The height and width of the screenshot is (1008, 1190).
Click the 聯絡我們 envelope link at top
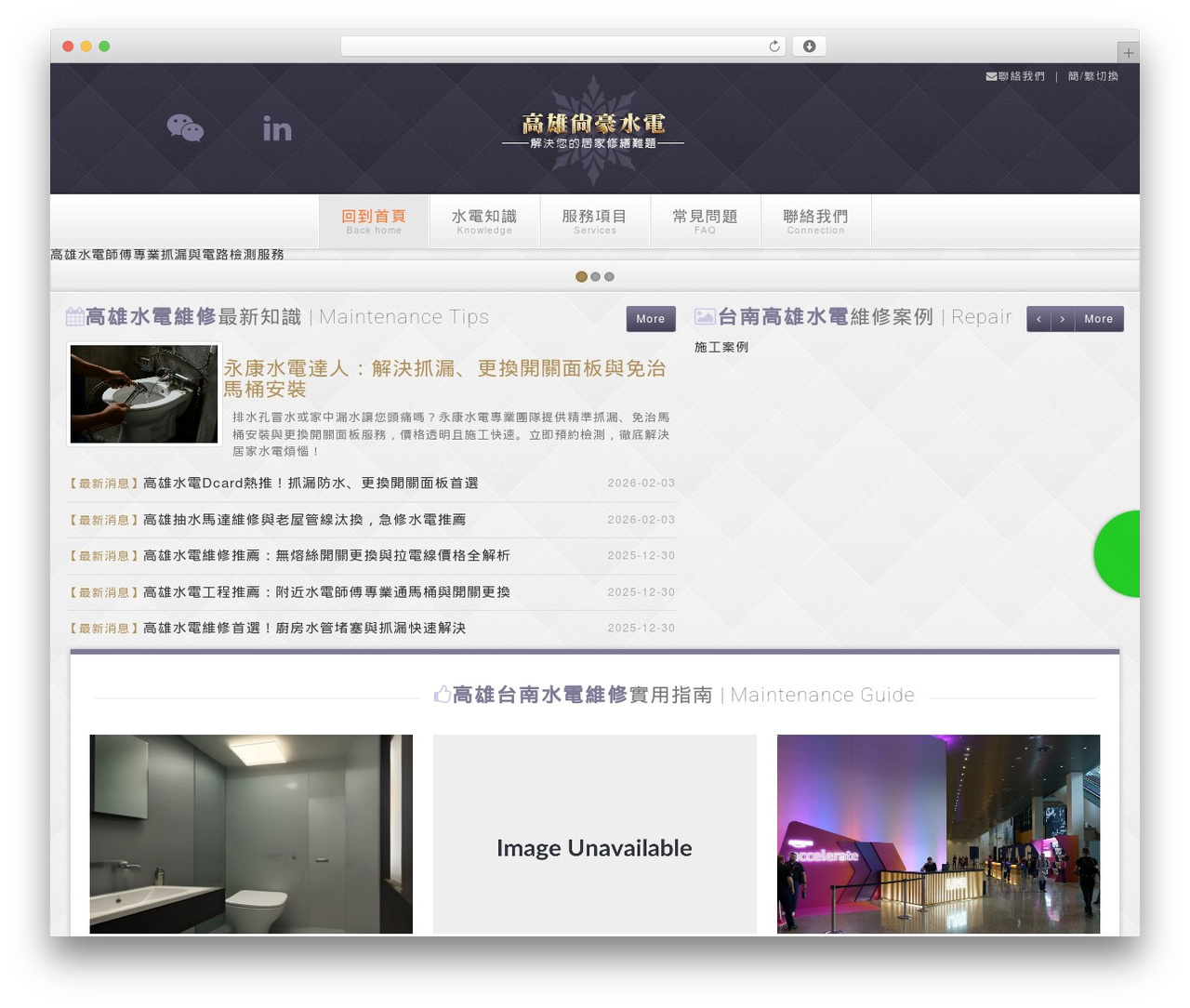click(x=1015, y=76)
